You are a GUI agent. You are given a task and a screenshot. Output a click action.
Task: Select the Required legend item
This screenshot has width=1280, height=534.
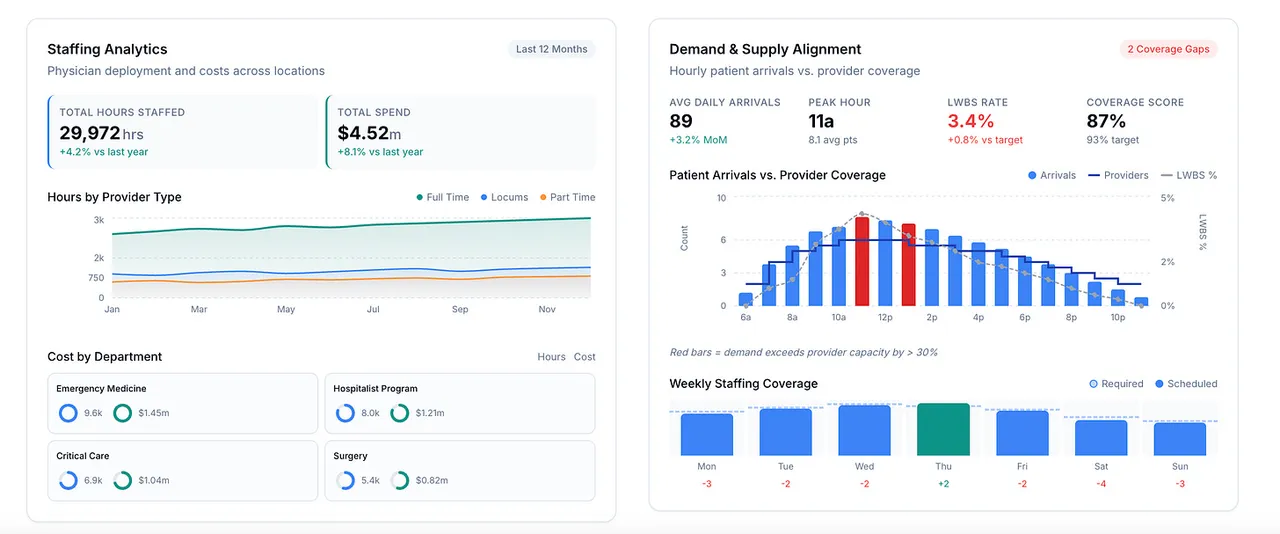[x=1117, y=384]
